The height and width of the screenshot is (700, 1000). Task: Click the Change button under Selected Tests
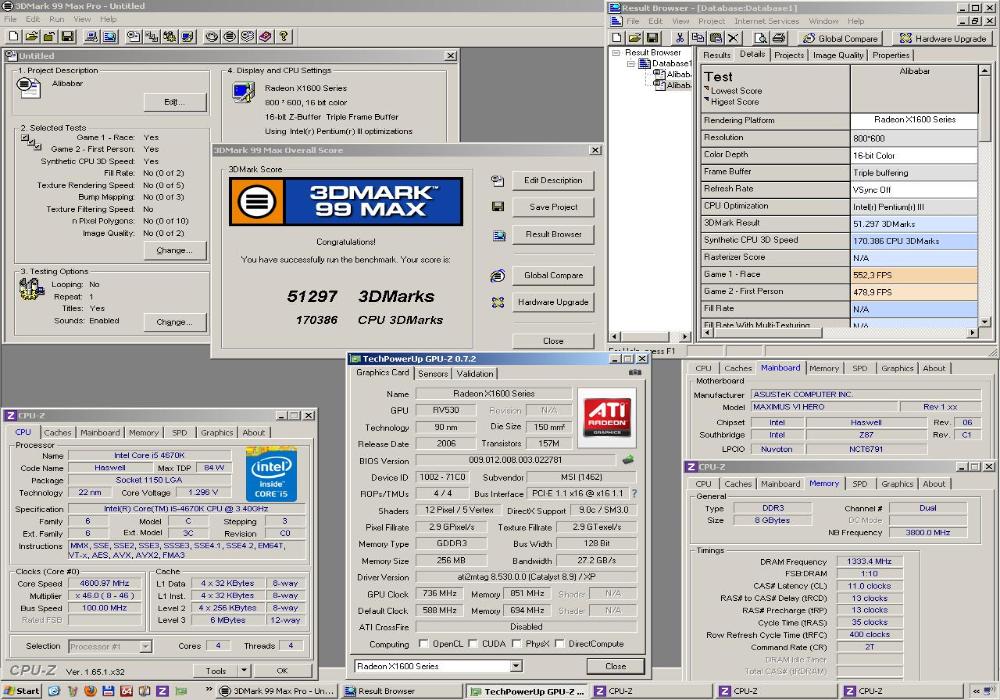(x=174, y=251)
